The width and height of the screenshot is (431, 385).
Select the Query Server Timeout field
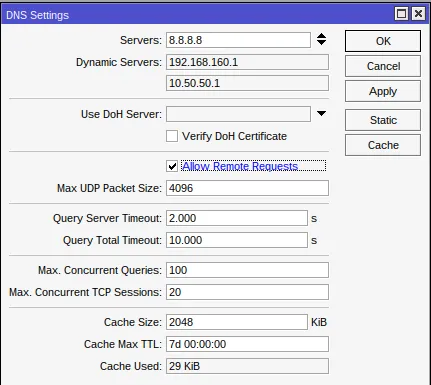click(x=237, y=218)
